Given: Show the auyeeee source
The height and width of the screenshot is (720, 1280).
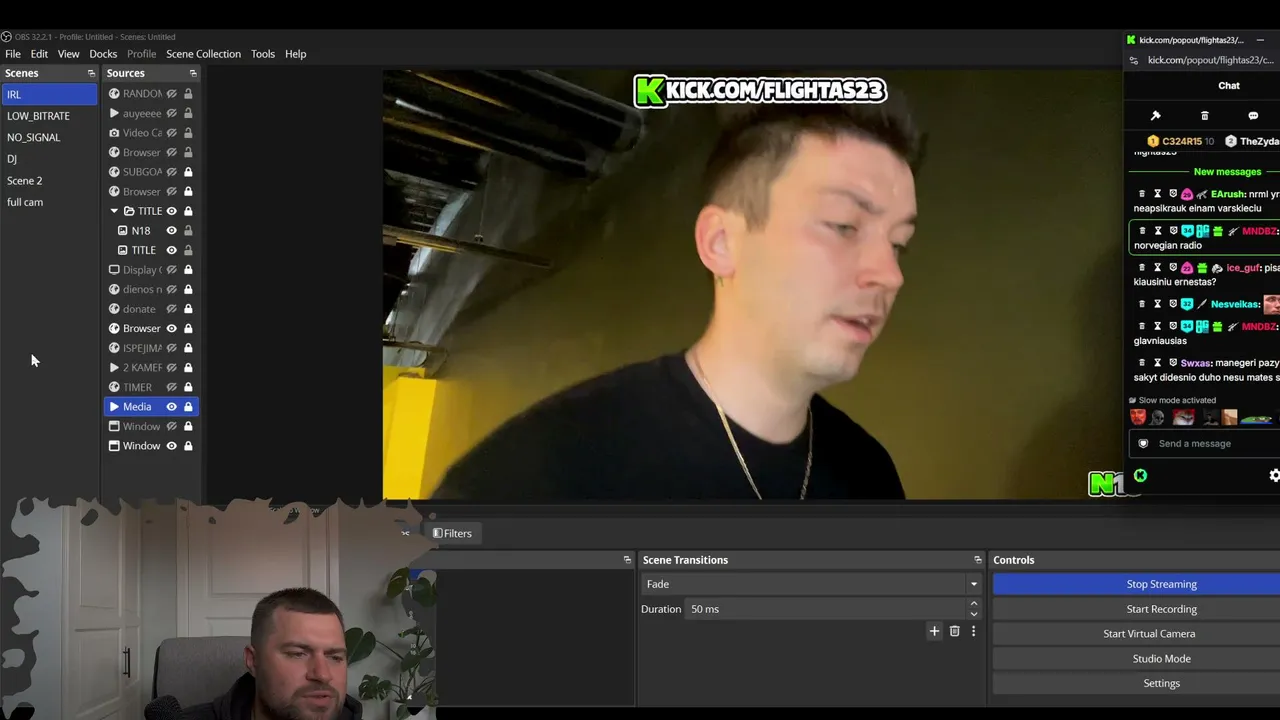Looking at the screenshot, I should [x=172, y=113].
